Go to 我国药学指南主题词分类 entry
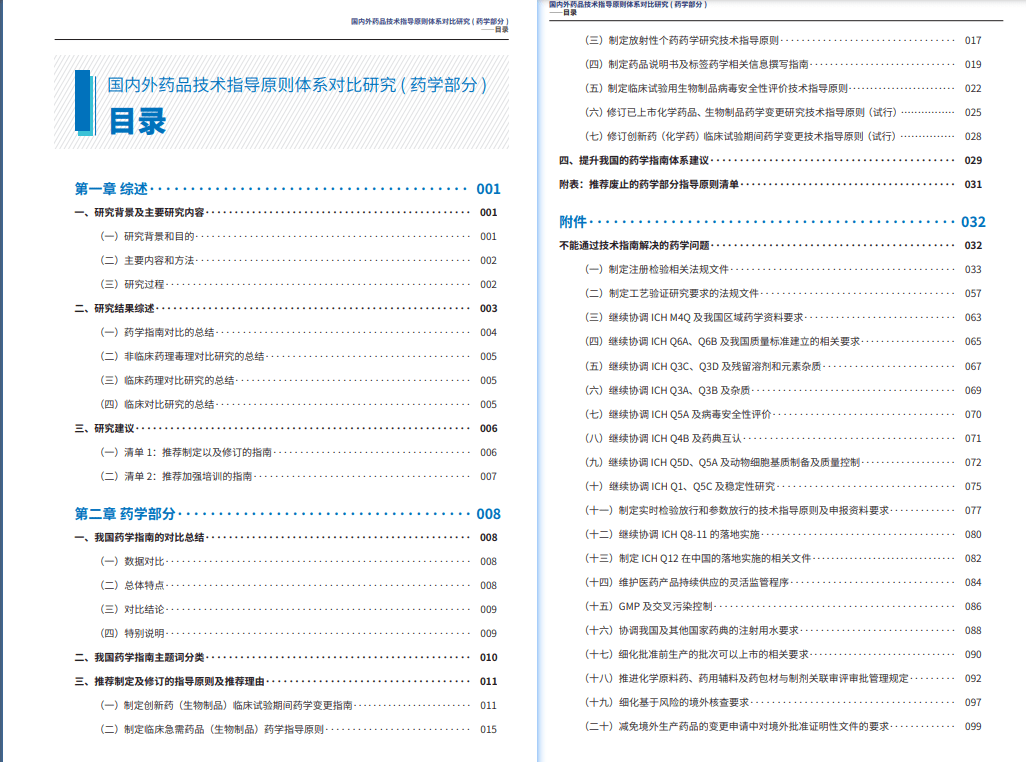1026x762 pixels. (286, 657)
